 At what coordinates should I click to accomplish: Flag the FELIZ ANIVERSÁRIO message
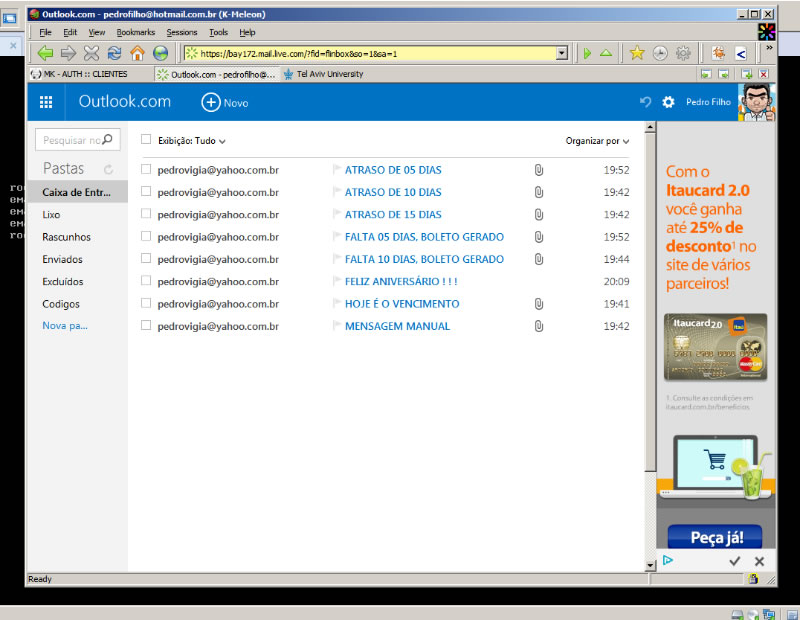coord(337,281)
